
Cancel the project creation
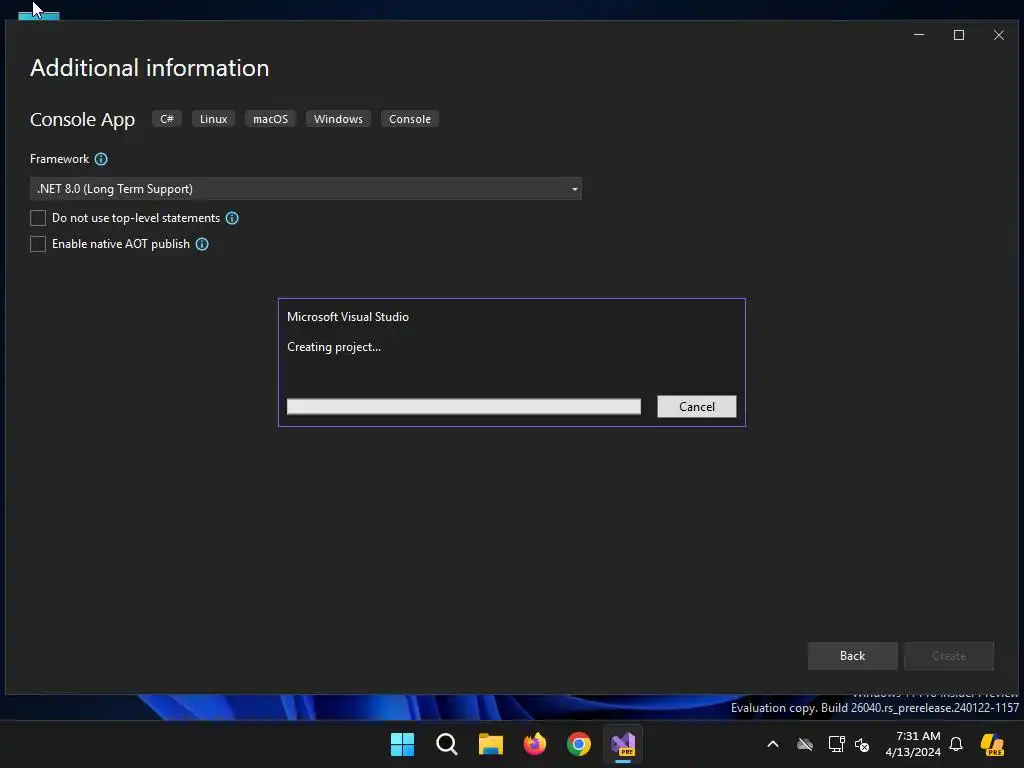pyautogui.click(x=697, y=406)
